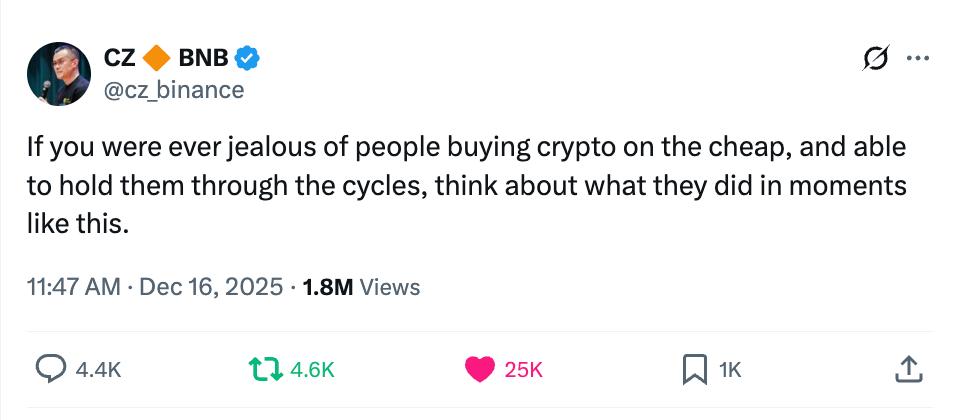The height and width of the screenshot is (420, 956).
Task: Click the 25K likes count
Action: tap(523, 370)
